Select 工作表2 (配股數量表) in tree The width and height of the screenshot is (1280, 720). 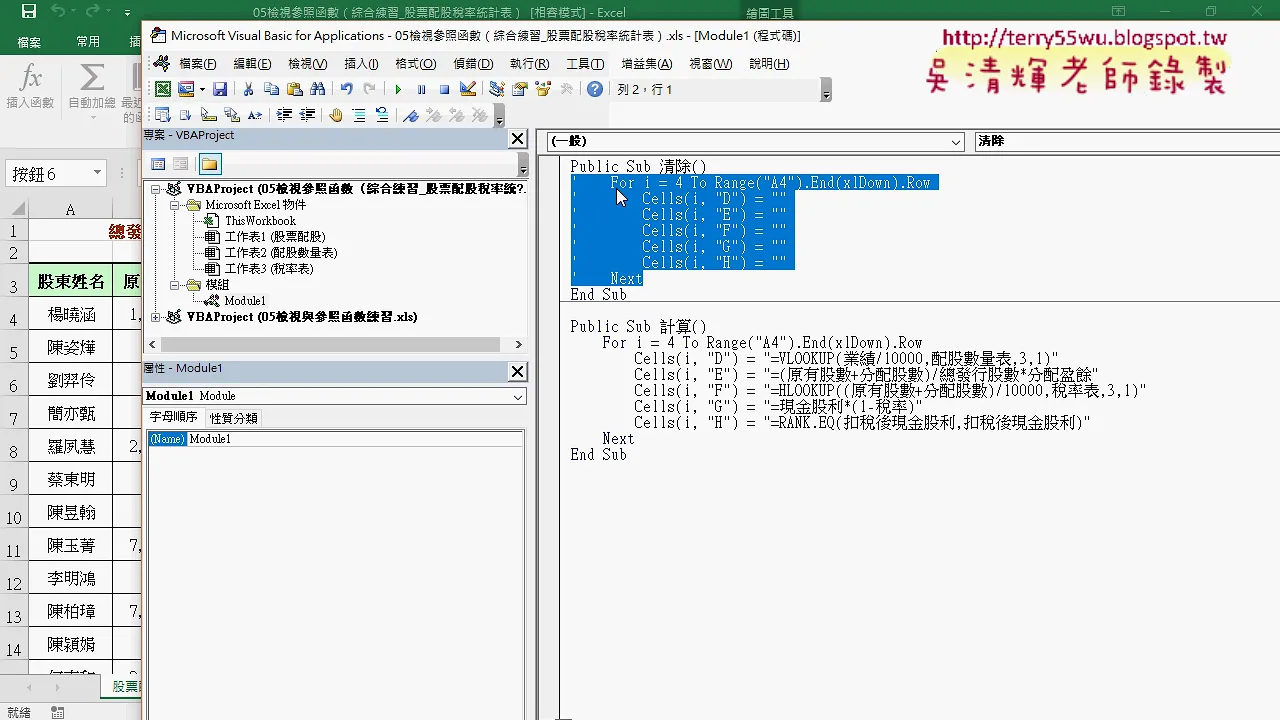[280, 253]
